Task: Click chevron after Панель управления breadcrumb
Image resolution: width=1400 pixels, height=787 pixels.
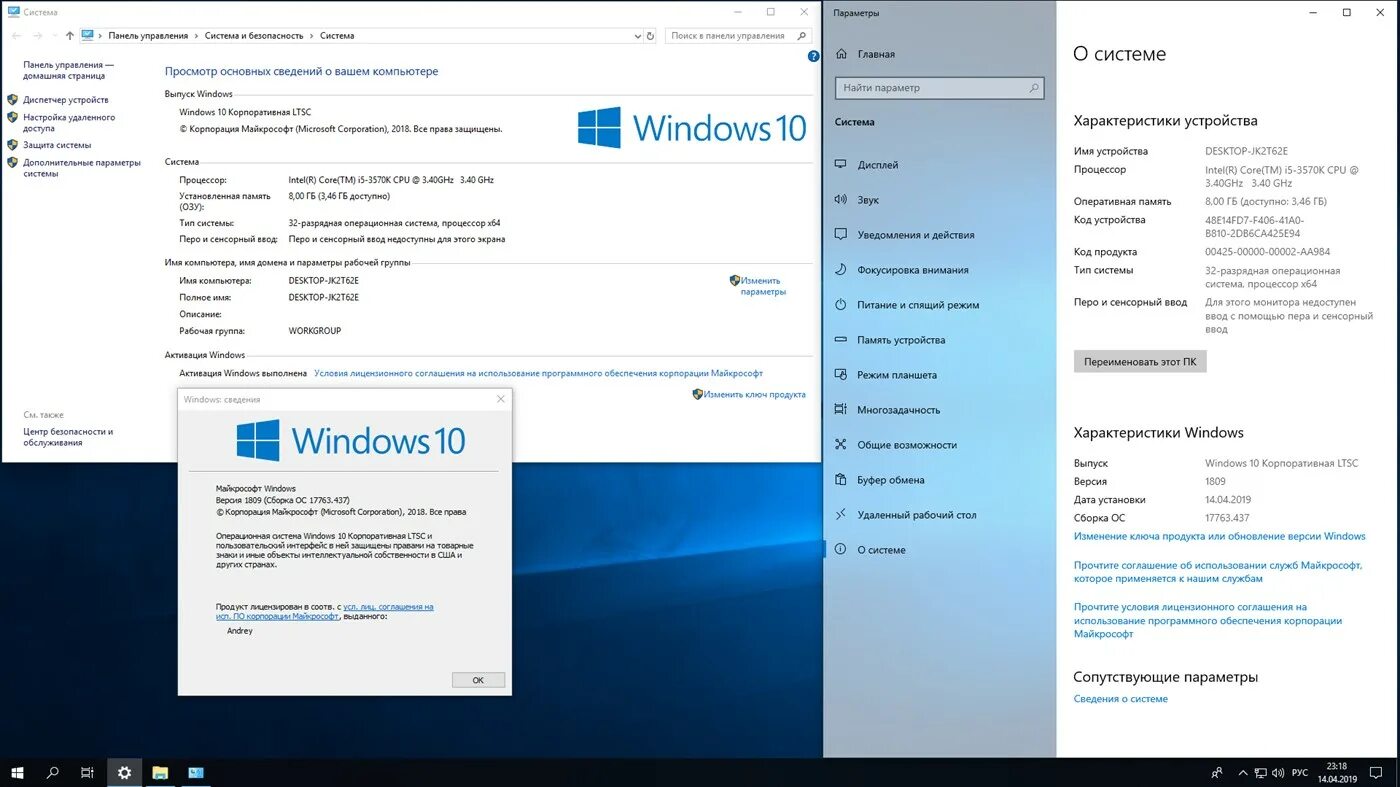Action: pos(196,36)
